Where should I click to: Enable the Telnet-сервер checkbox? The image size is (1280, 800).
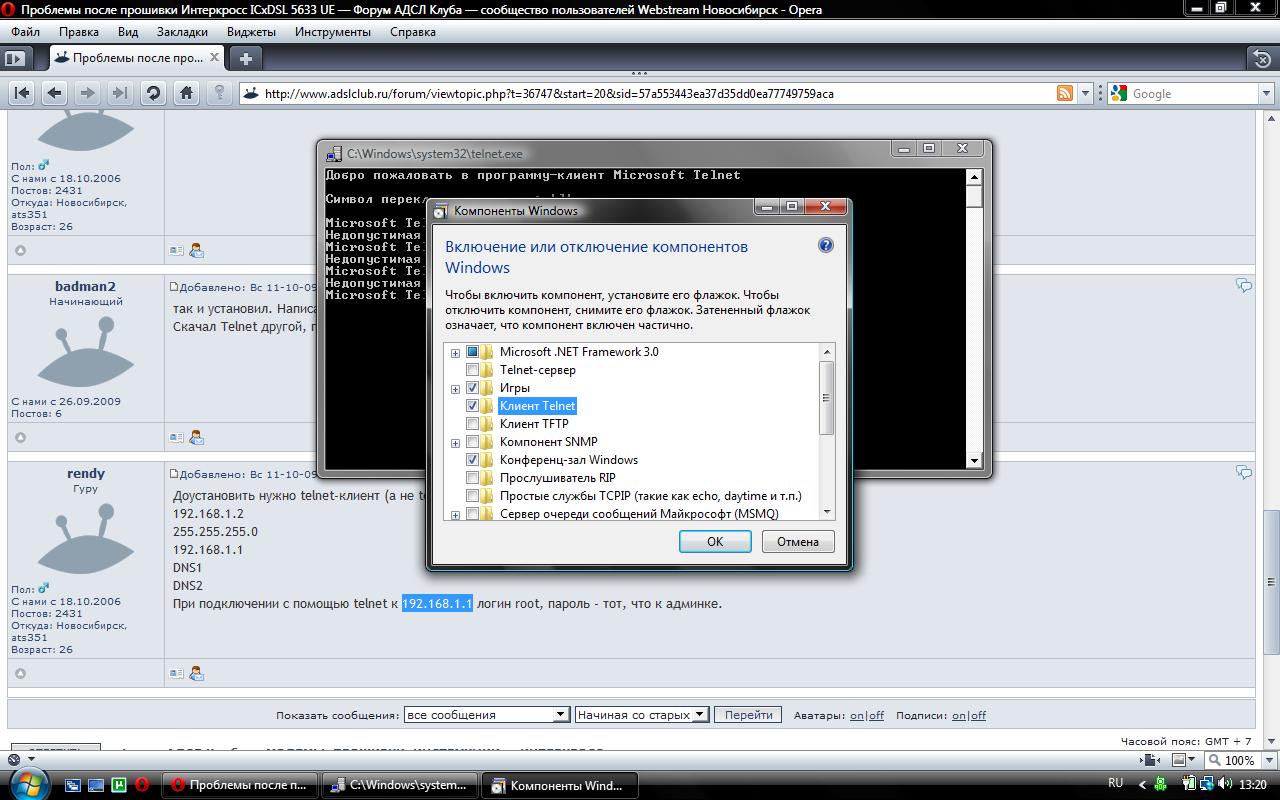[473, 370]
